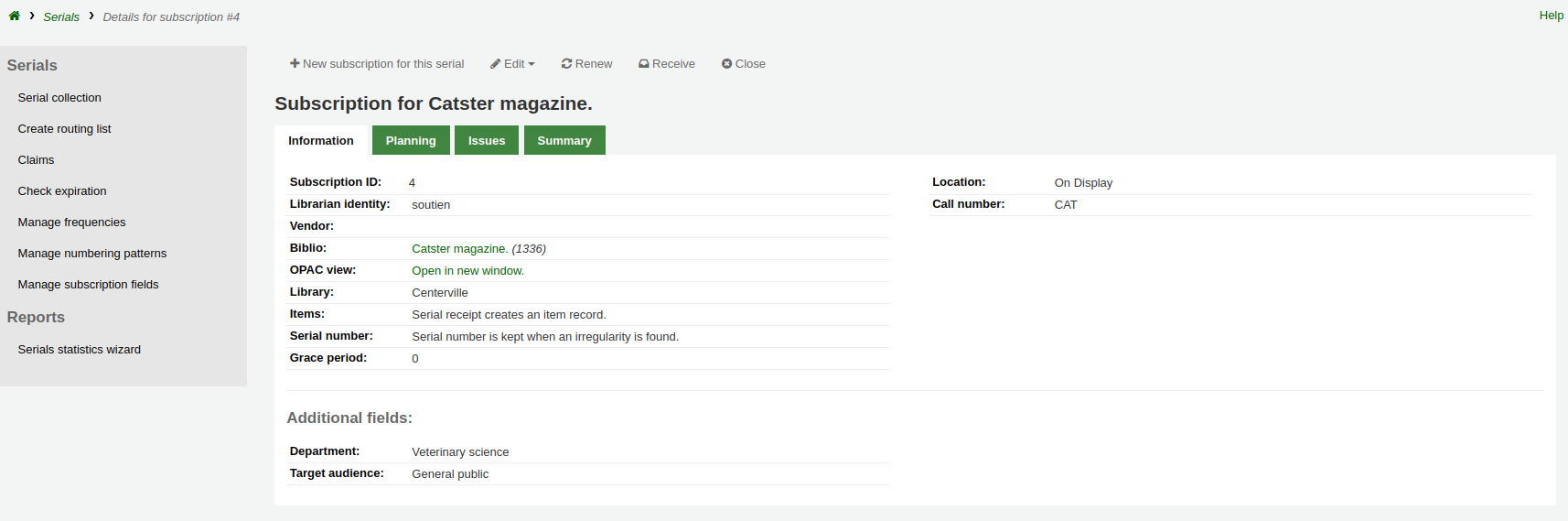Switch to the Issues tab
The image size is (1568, 521).
point(487,141)
